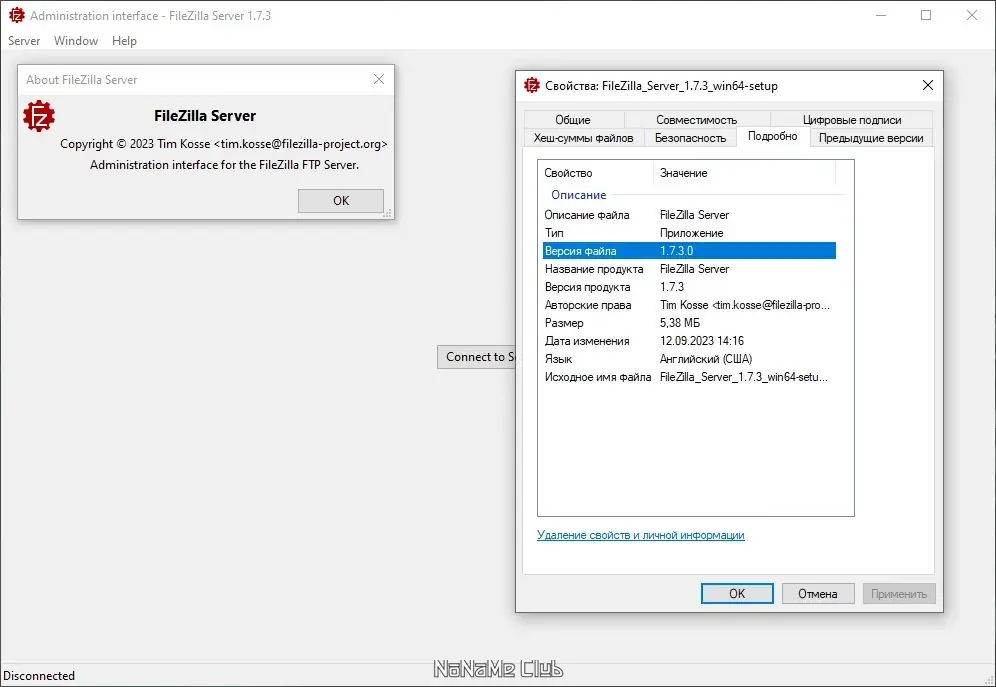Click the value 1.7.3.0
The image size is (996, 687).
(676, 251)
